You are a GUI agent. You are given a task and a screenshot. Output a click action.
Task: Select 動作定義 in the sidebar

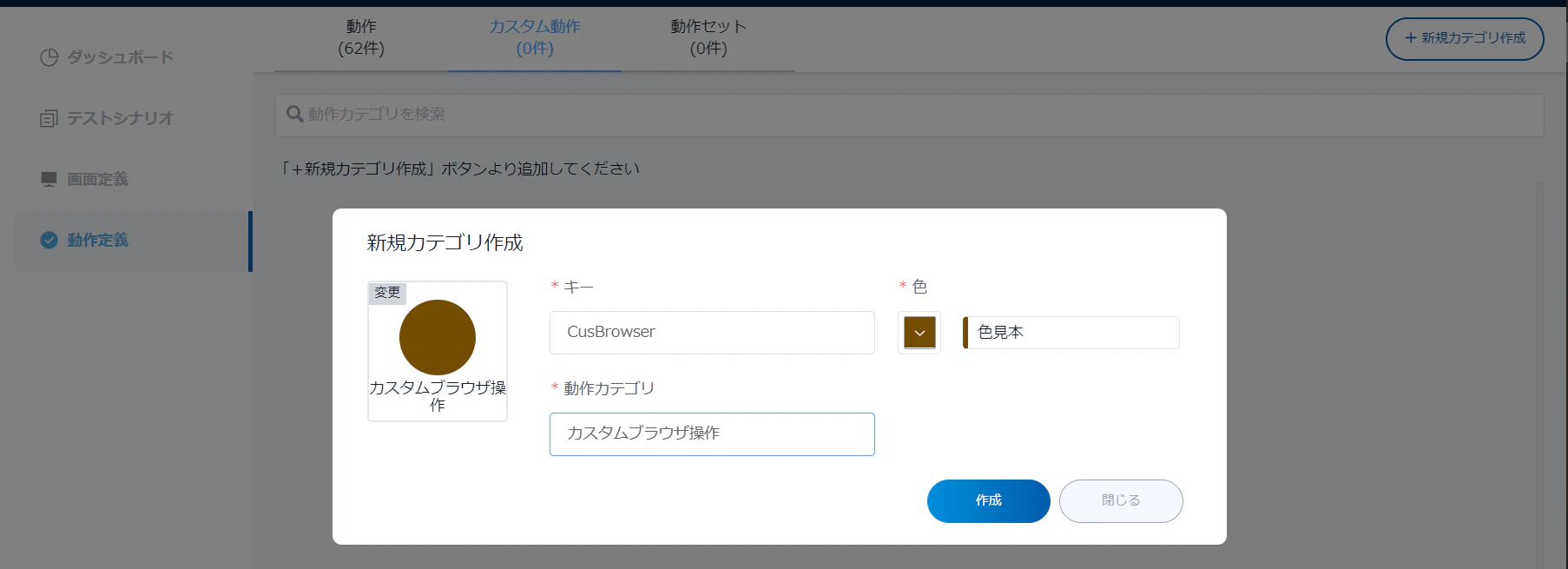(133, 241)
